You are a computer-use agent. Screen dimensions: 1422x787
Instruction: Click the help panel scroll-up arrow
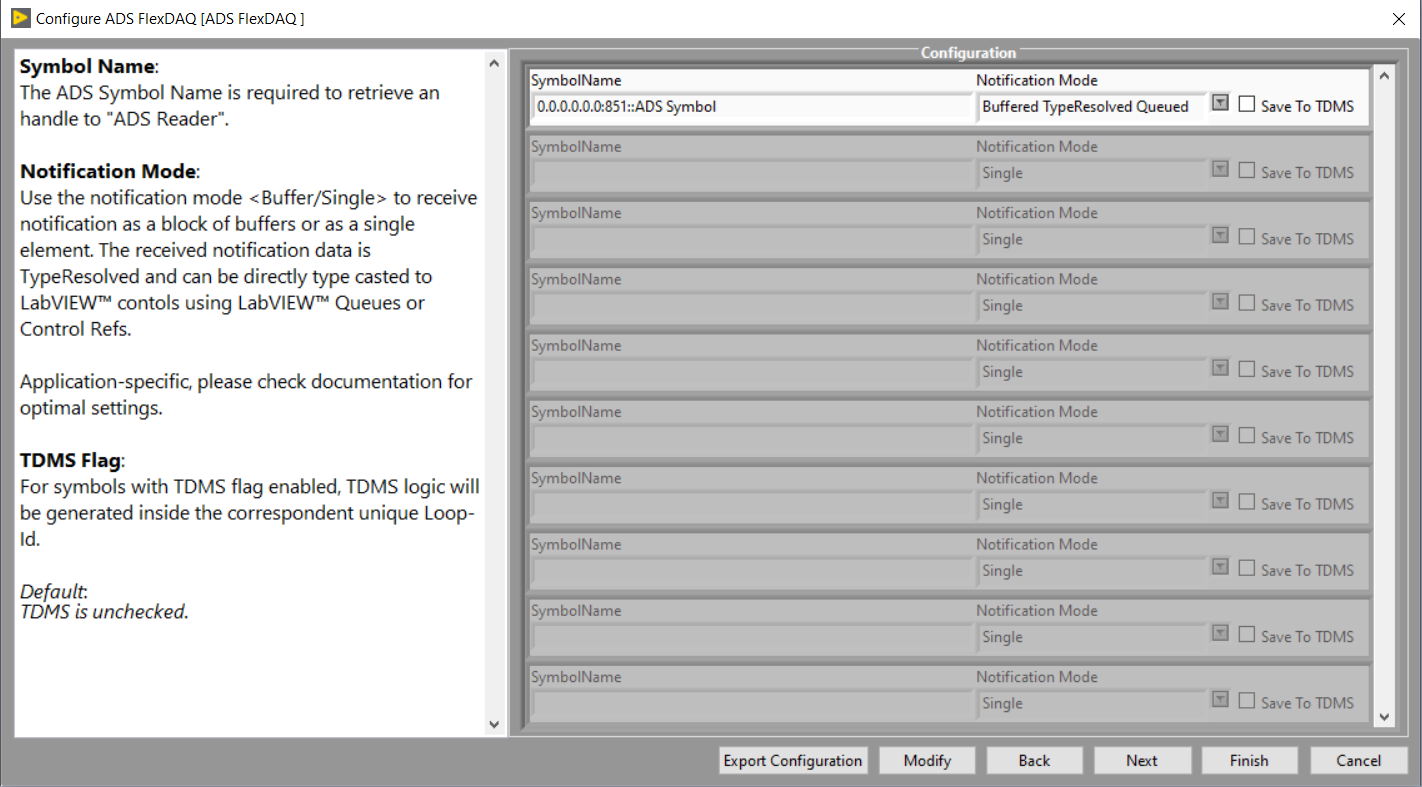pos(493,63)
